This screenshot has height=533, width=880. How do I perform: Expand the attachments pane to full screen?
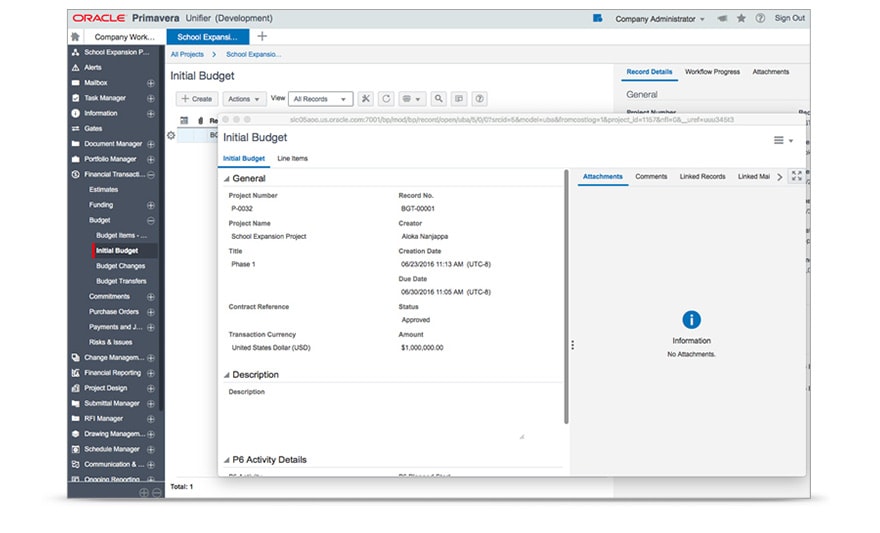(x=796, y=176)
